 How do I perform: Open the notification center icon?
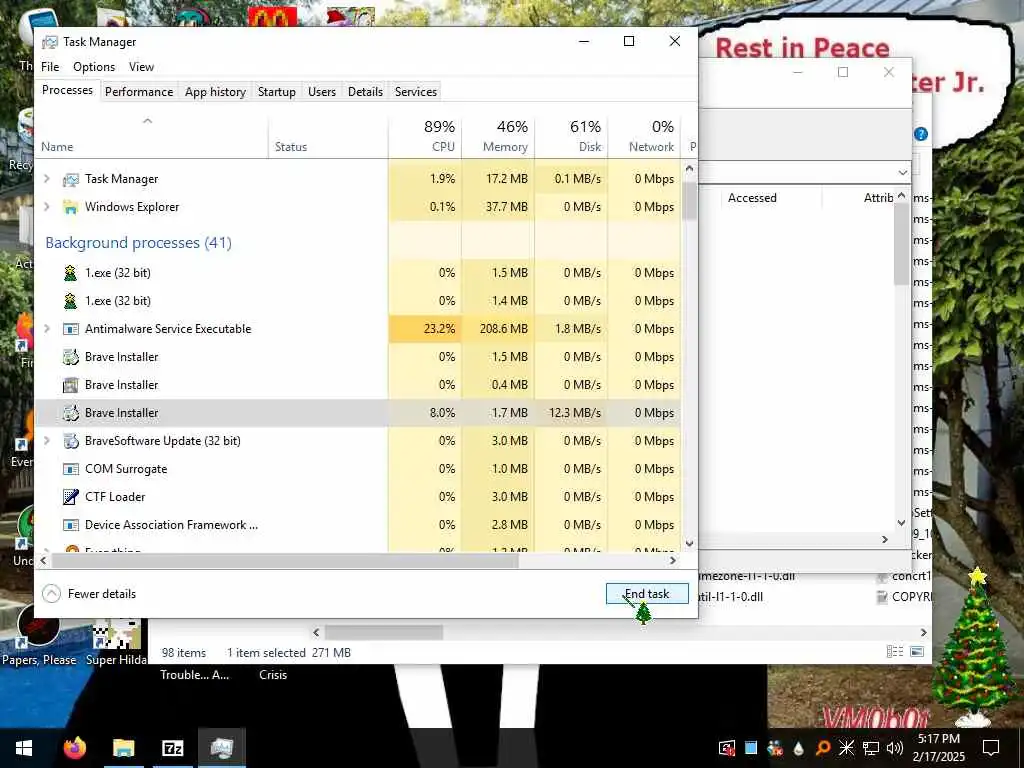coord(991,748)
